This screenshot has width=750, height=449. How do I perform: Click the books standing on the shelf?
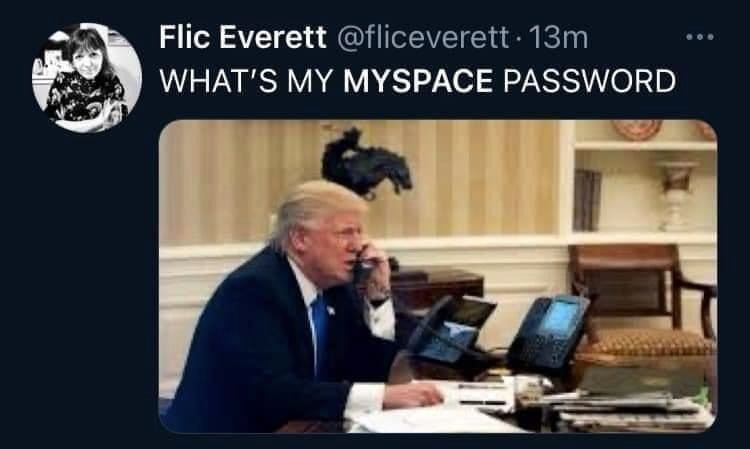pyautogui.click(x=587, y=199)
